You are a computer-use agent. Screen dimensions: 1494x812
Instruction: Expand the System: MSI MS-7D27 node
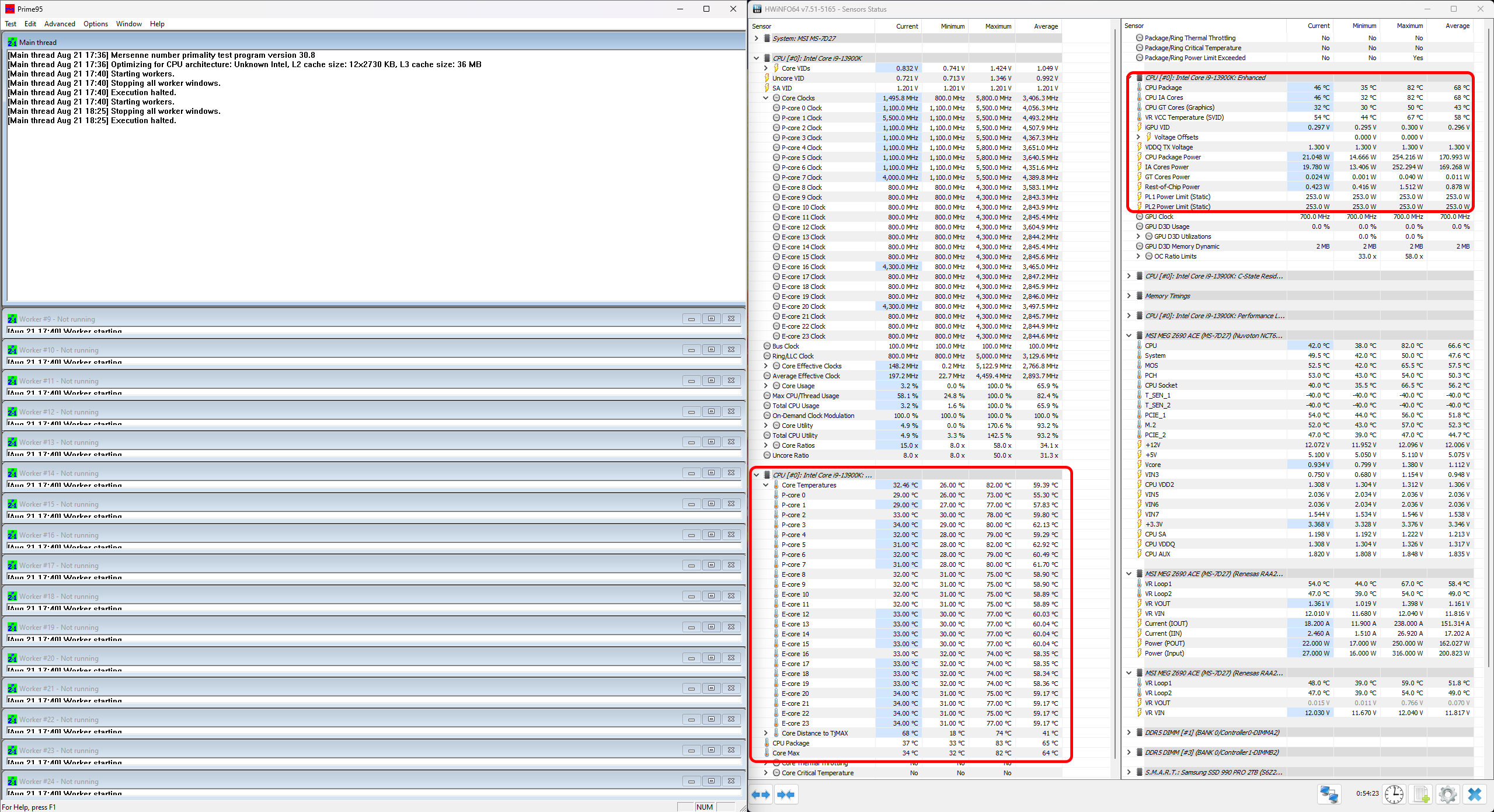click(x=757, y=39)
